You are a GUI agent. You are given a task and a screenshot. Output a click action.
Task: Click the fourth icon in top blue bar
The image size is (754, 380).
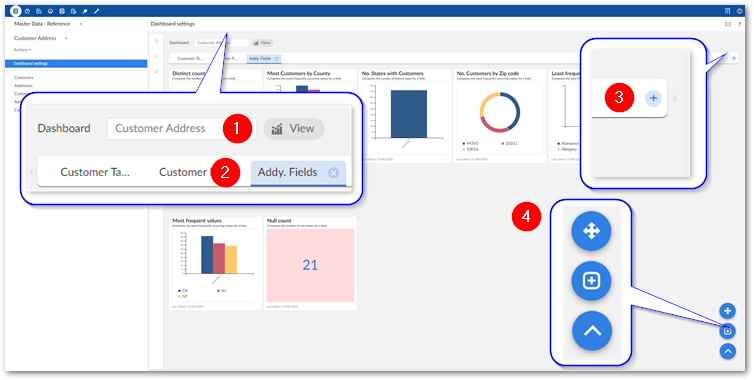(x=50, y=11)
